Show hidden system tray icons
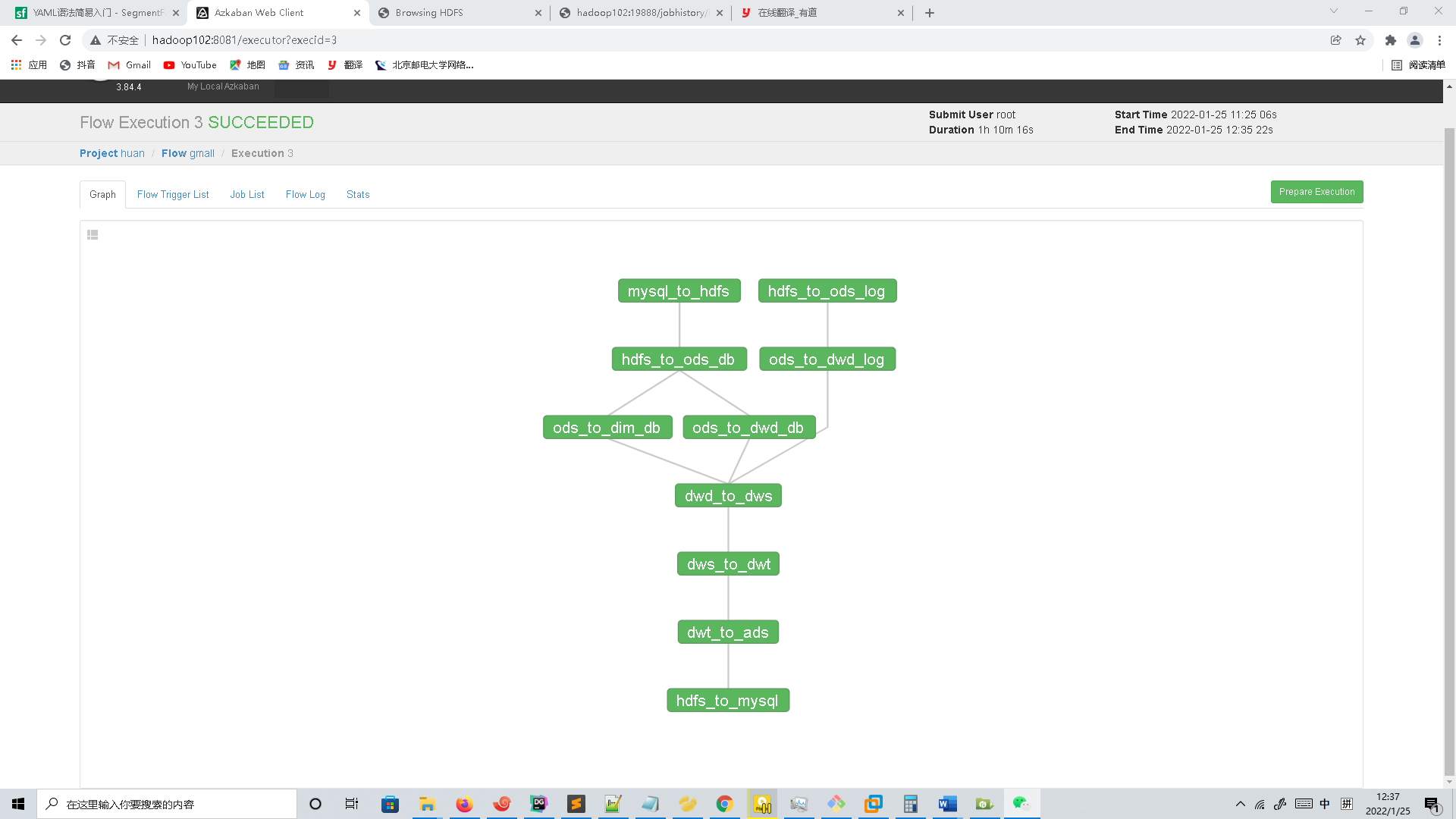Screen dimensions: 1456x819 coord(1240,804)
